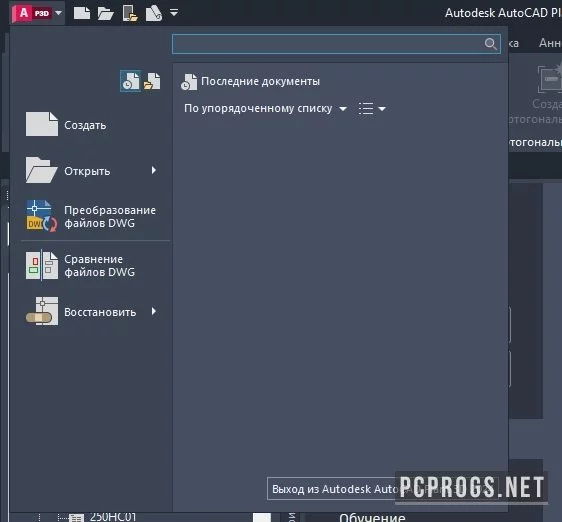
Task: Open the list view style dropdown
Action: tap(372, 108)
